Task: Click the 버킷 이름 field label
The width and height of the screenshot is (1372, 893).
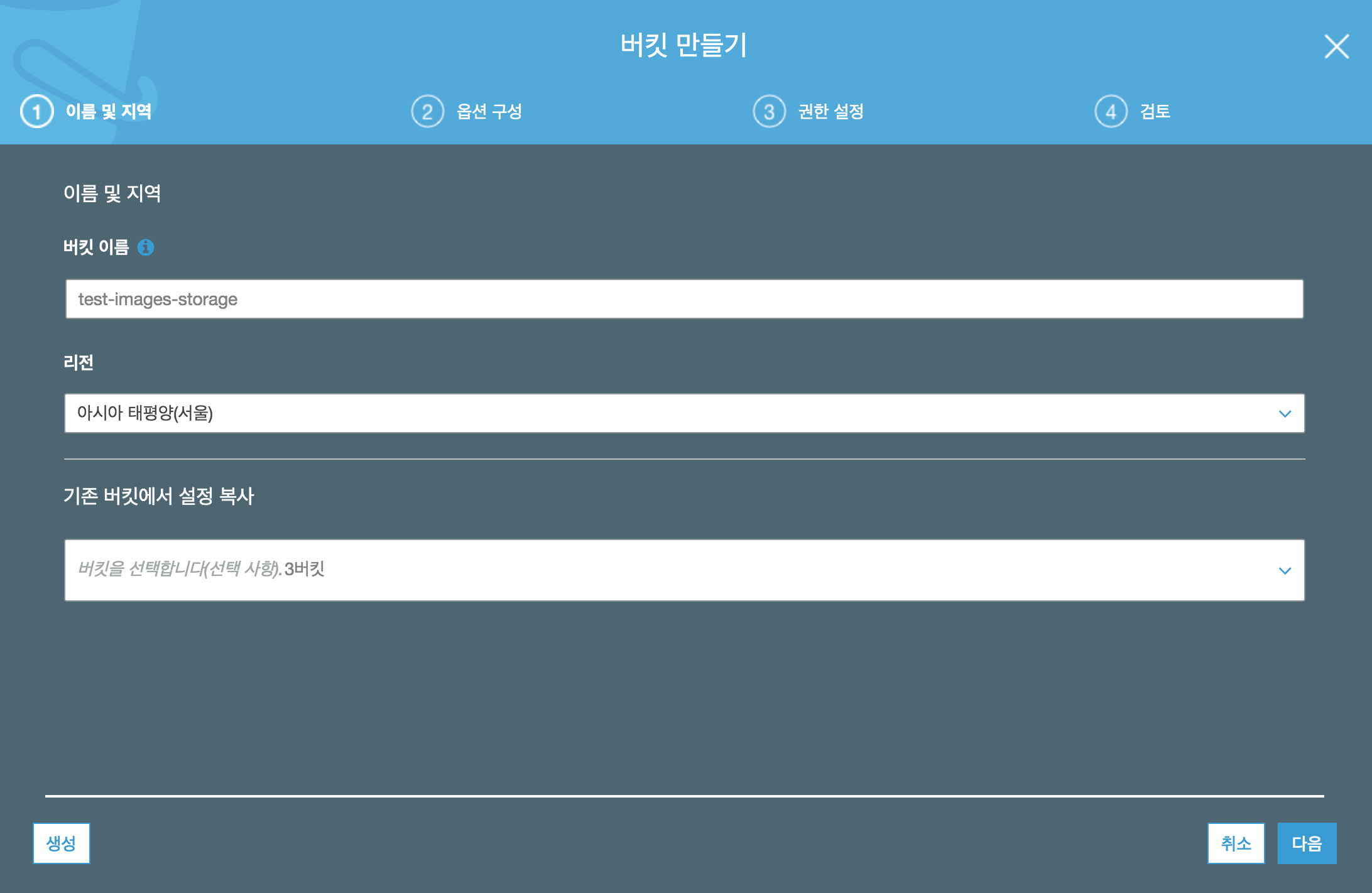Action: point(96,247)
